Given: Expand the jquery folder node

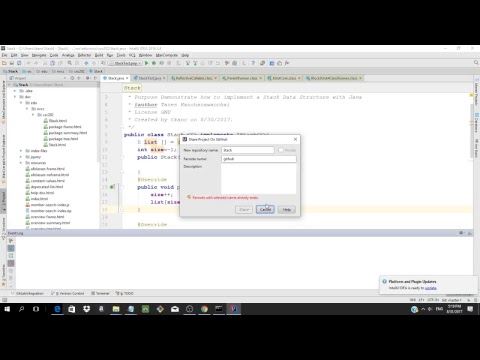Looking at the screenshot, I should coord(21,157).
